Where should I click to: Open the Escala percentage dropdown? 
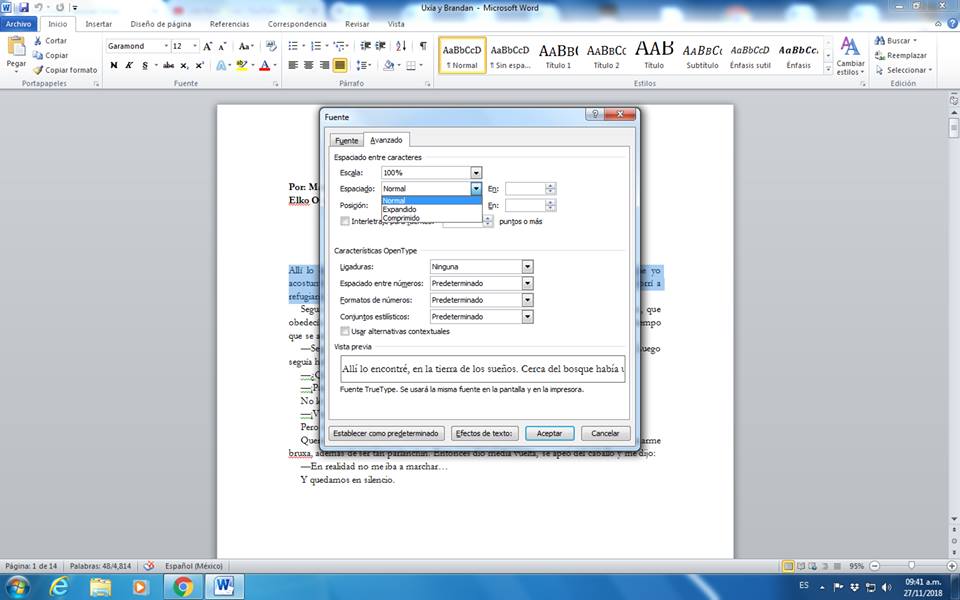tap(476, 173)
